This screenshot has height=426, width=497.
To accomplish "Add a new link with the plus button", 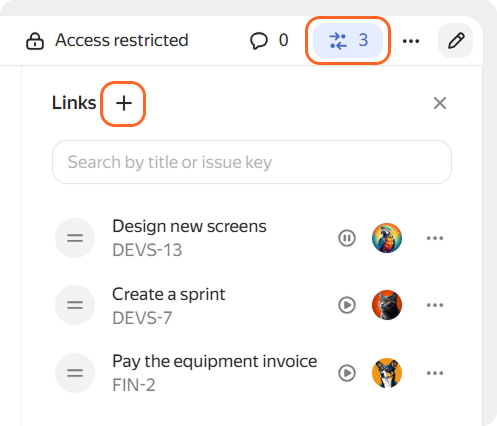I will tap(124, 103).
